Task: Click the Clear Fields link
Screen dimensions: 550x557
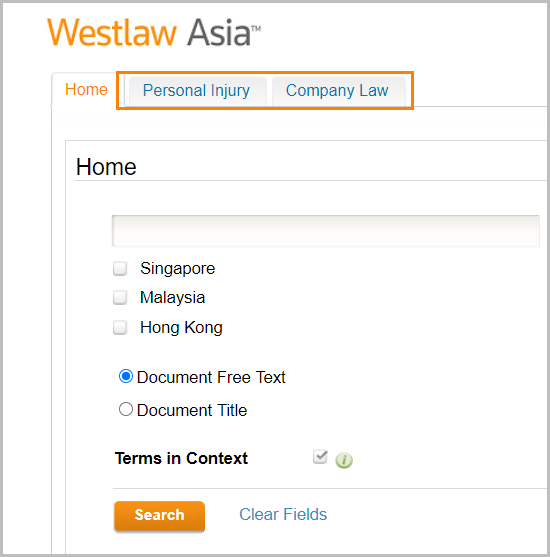Action: point(283,514)
